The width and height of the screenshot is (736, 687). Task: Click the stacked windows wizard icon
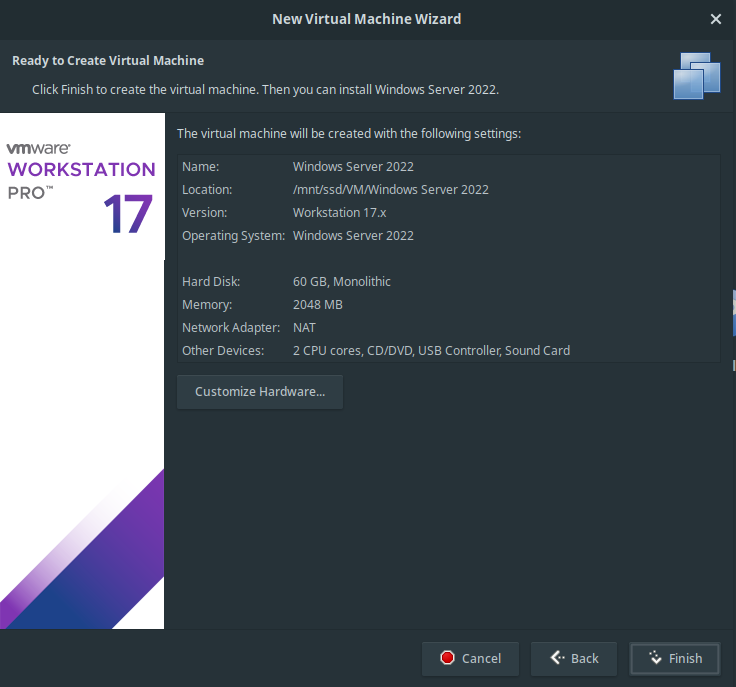pyautogui.click(x=697, y=76)
